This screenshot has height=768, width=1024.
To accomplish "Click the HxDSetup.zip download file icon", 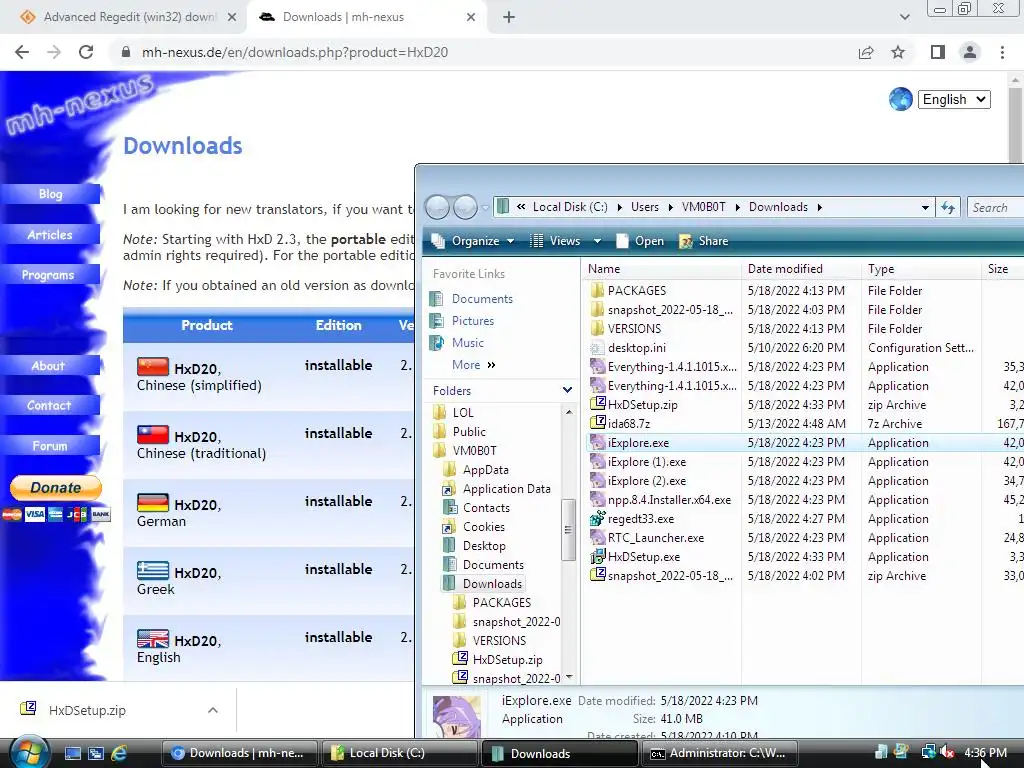I will 28,709.
